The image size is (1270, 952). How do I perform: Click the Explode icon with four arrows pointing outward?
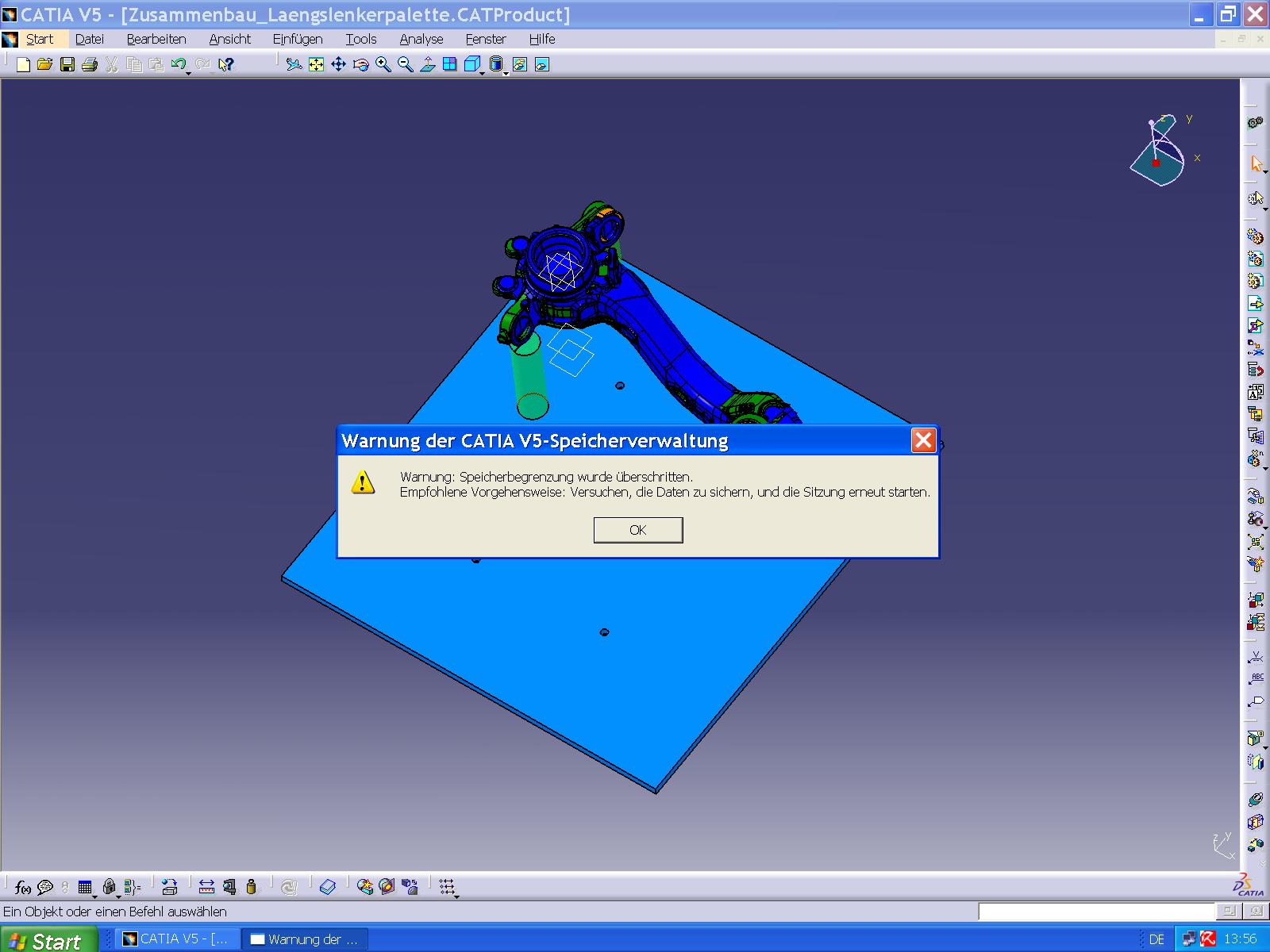coord(1256,542)
